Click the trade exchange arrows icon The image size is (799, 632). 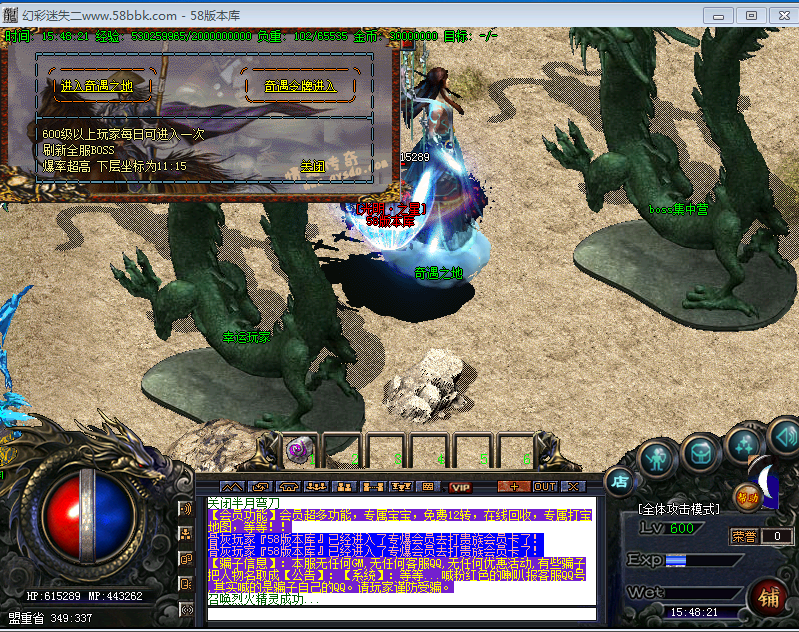click(260, 487)
